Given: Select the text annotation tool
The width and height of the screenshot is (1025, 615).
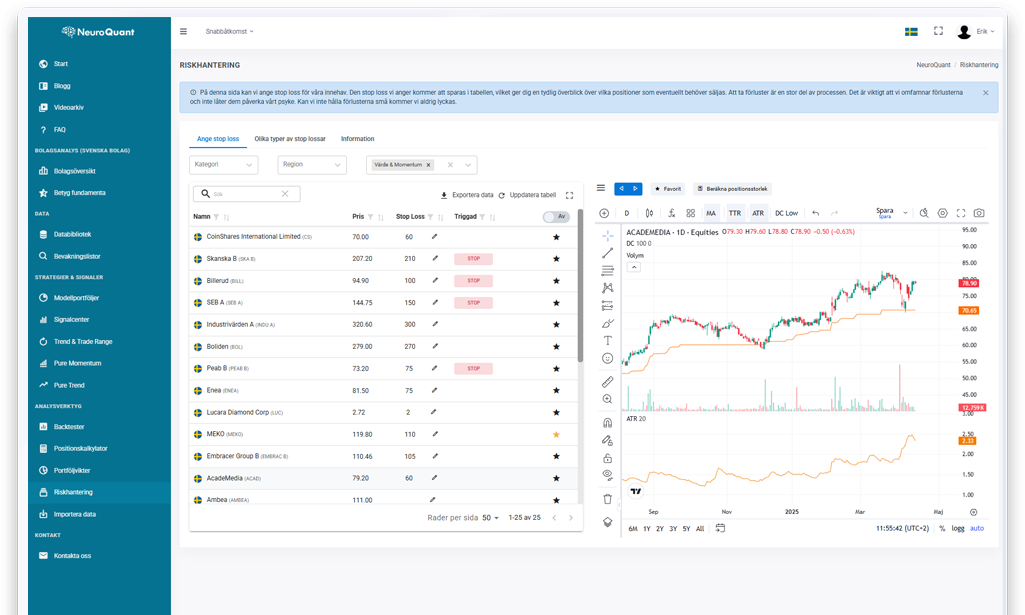Looking at the screenshot, I should tap(607, 340).
